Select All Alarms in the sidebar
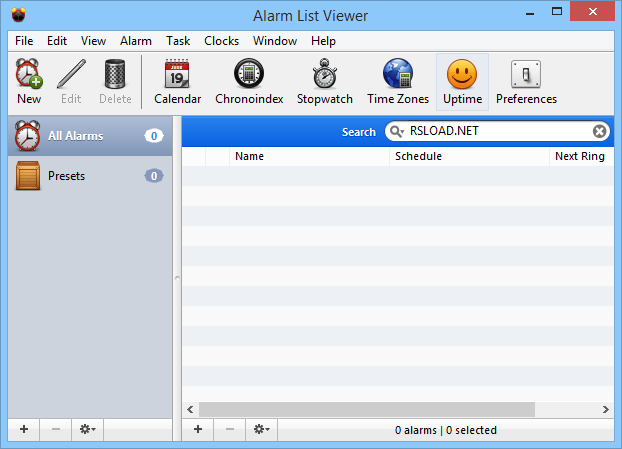This screenshot has height=449, width=622. (x=90, y=136)
